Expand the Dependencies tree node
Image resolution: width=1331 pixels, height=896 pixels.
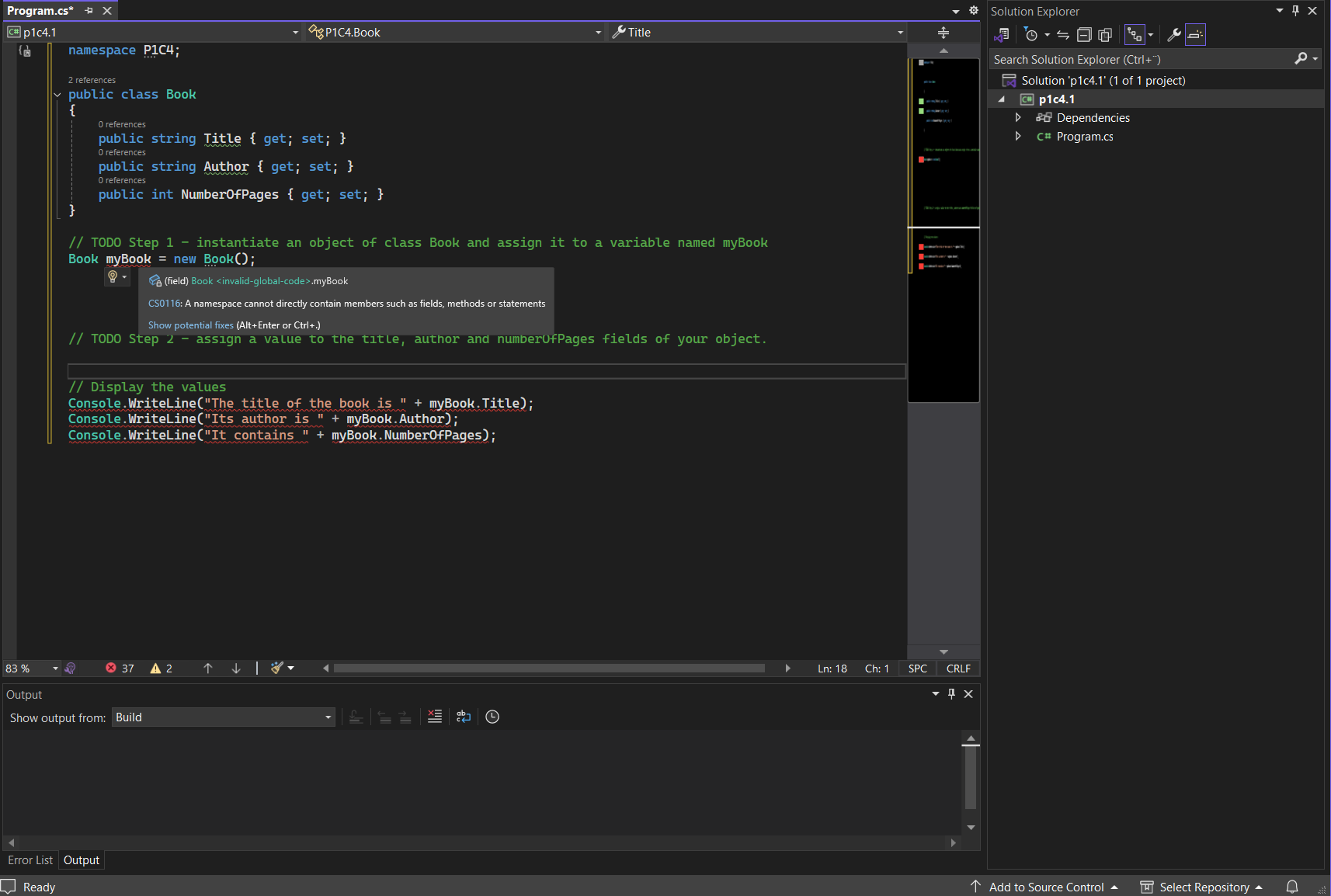coord(1018,118)
